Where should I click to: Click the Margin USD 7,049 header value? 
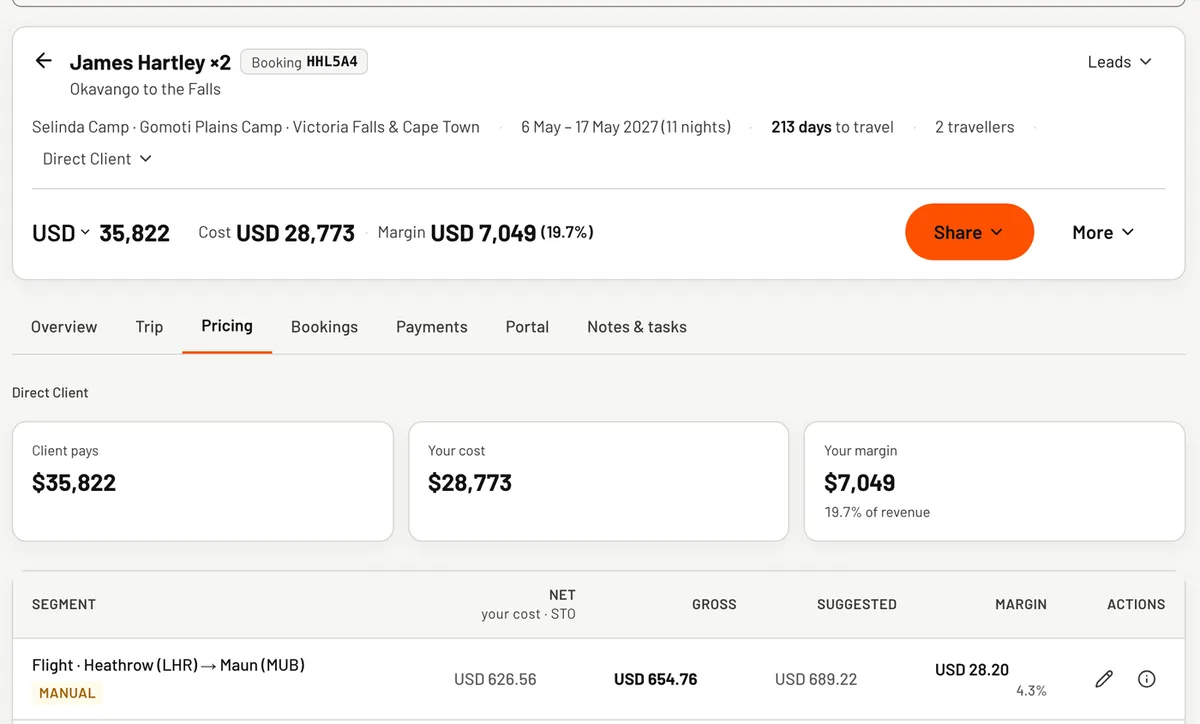point(485,233)
